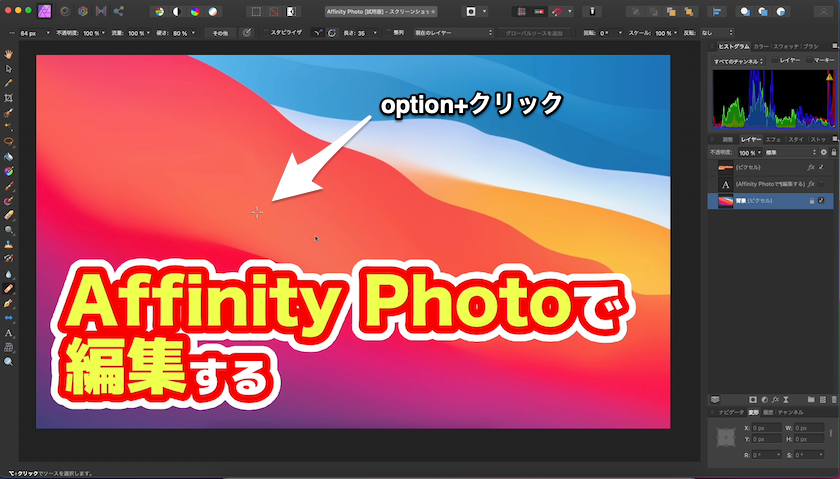The height and width of the screenshot is (479, 840).
Task: Open layer cog settings in Layers panel
Action: (x=824, y=153)
